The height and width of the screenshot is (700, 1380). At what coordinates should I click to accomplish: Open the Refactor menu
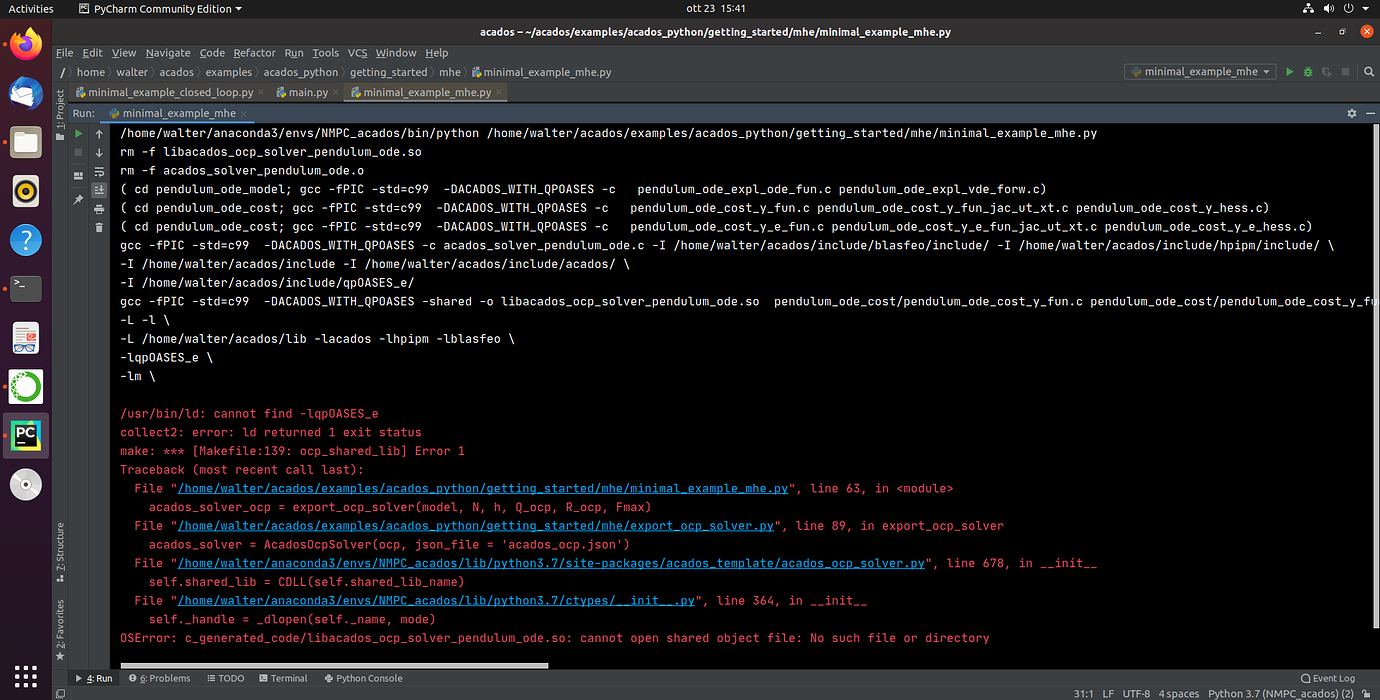[254, 53]
